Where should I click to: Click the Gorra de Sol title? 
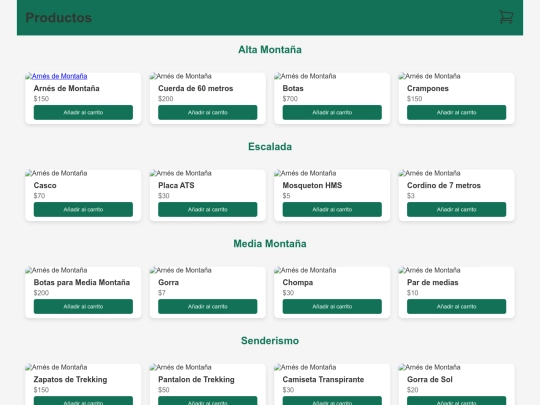click(430, 380)
